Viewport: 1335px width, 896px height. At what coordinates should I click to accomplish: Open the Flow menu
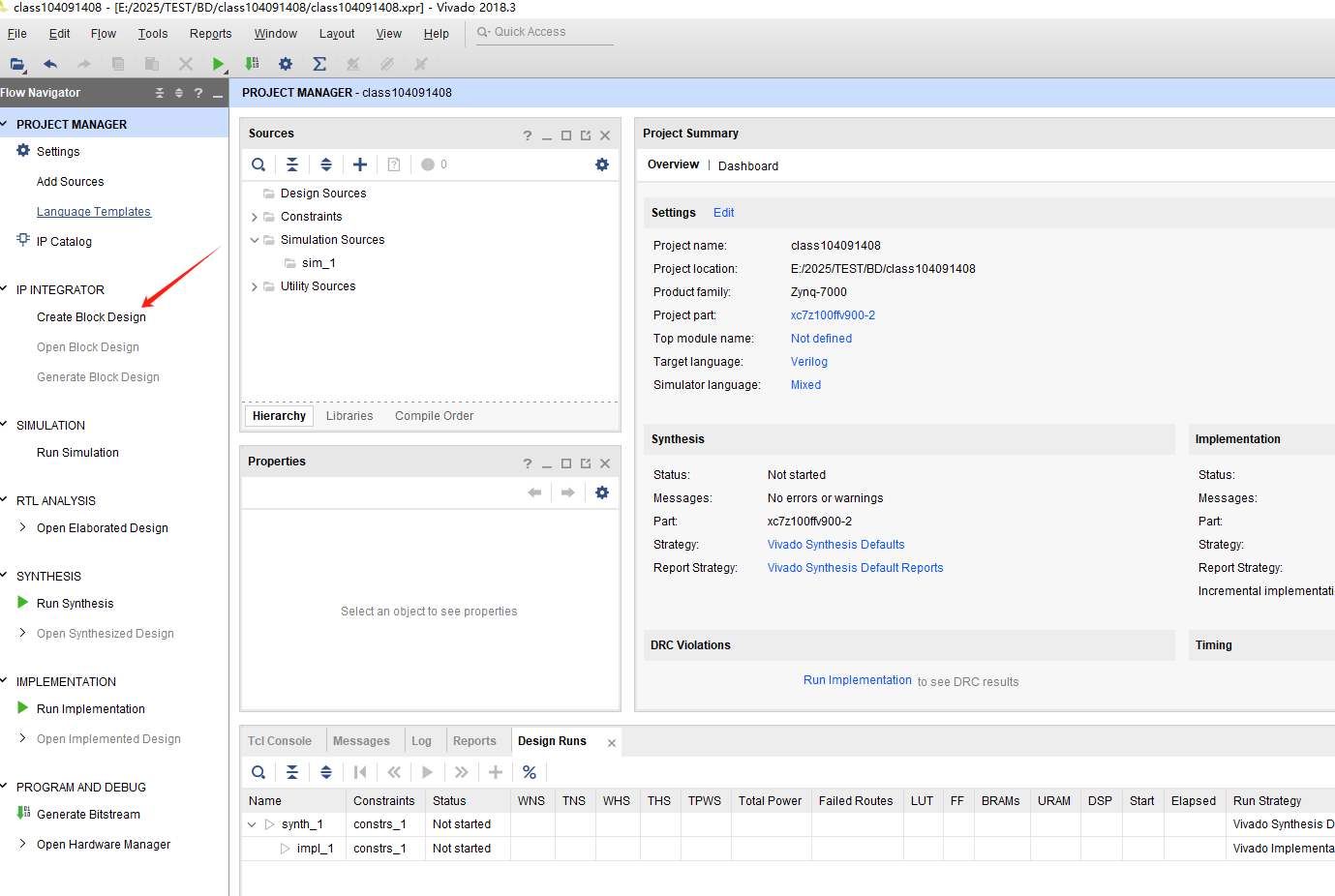pyautogui.click(x=104, y=34)
